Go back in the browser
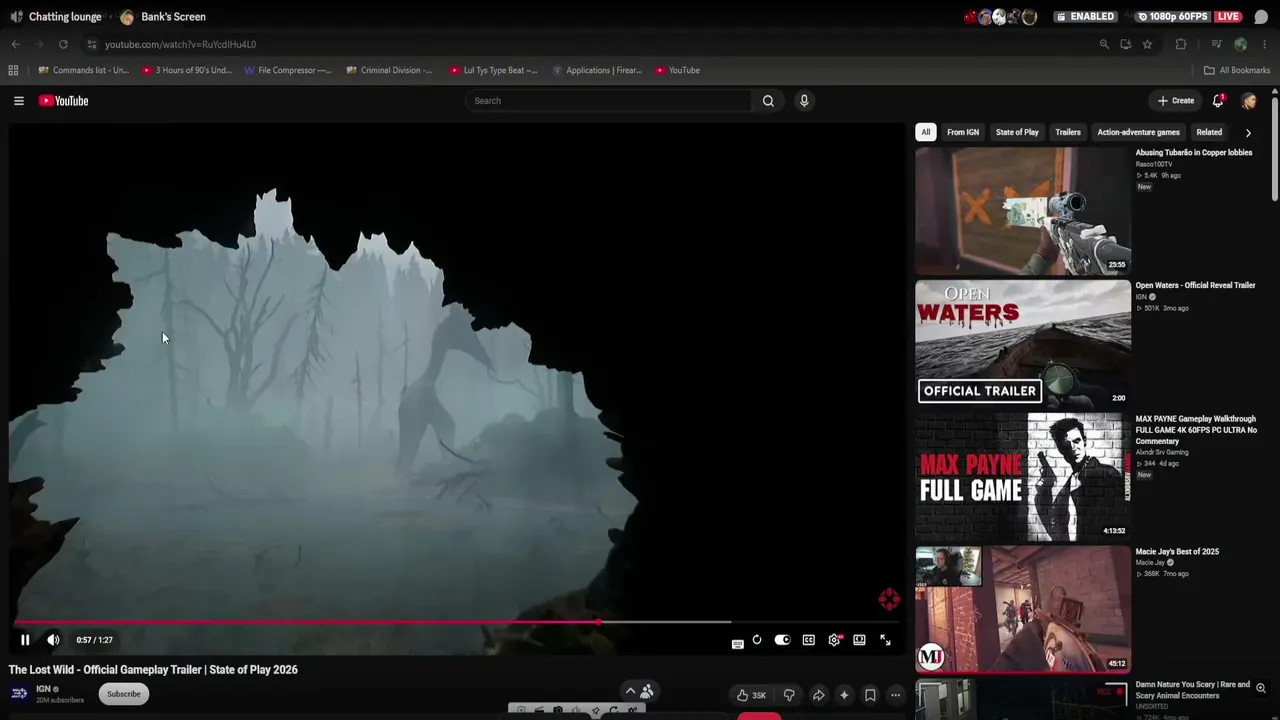The width and height of the screenshot is (1280, 720). [x=15, y=44]
